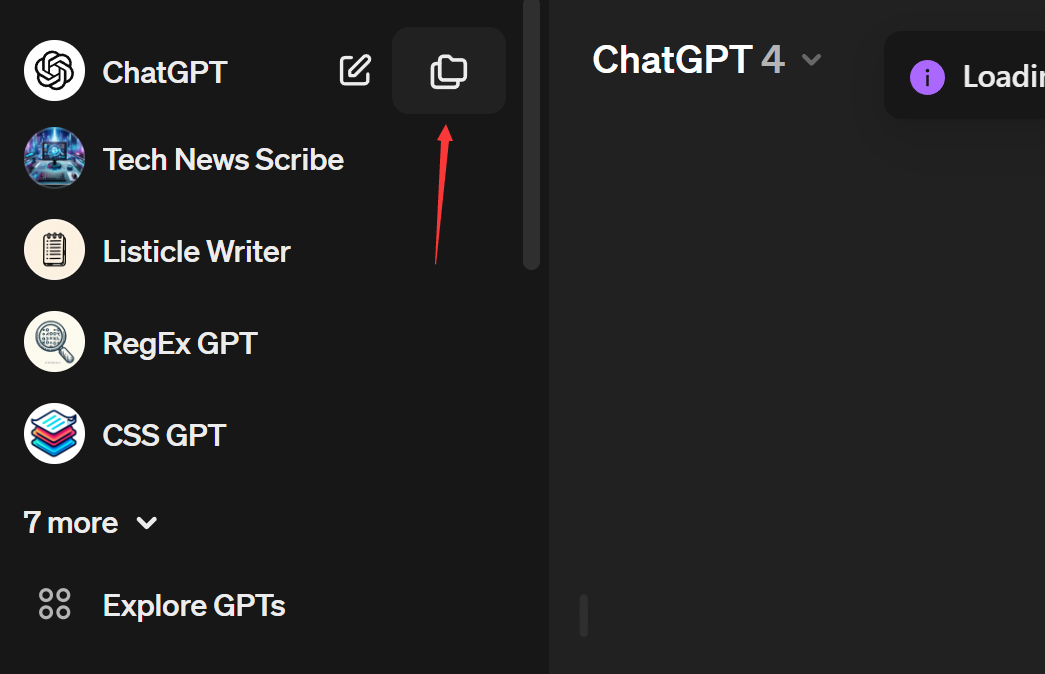Screen dimensions: 1045x674
Task: Select Tech News Scribe from the sidebar
Action: pos(222,158)
